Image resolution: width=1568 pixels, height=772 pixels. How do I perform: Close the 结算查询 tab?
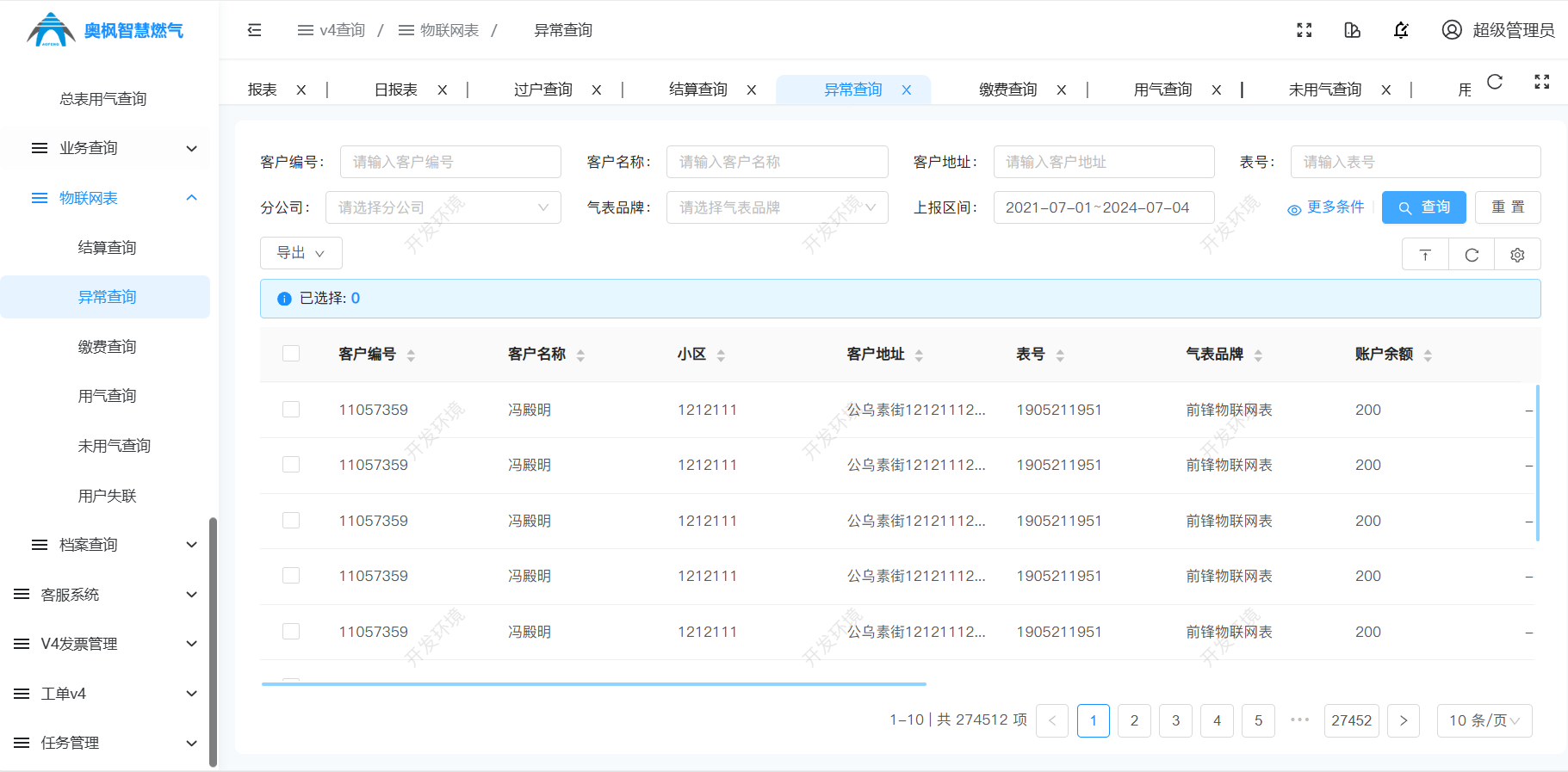(x=752, y=90)
